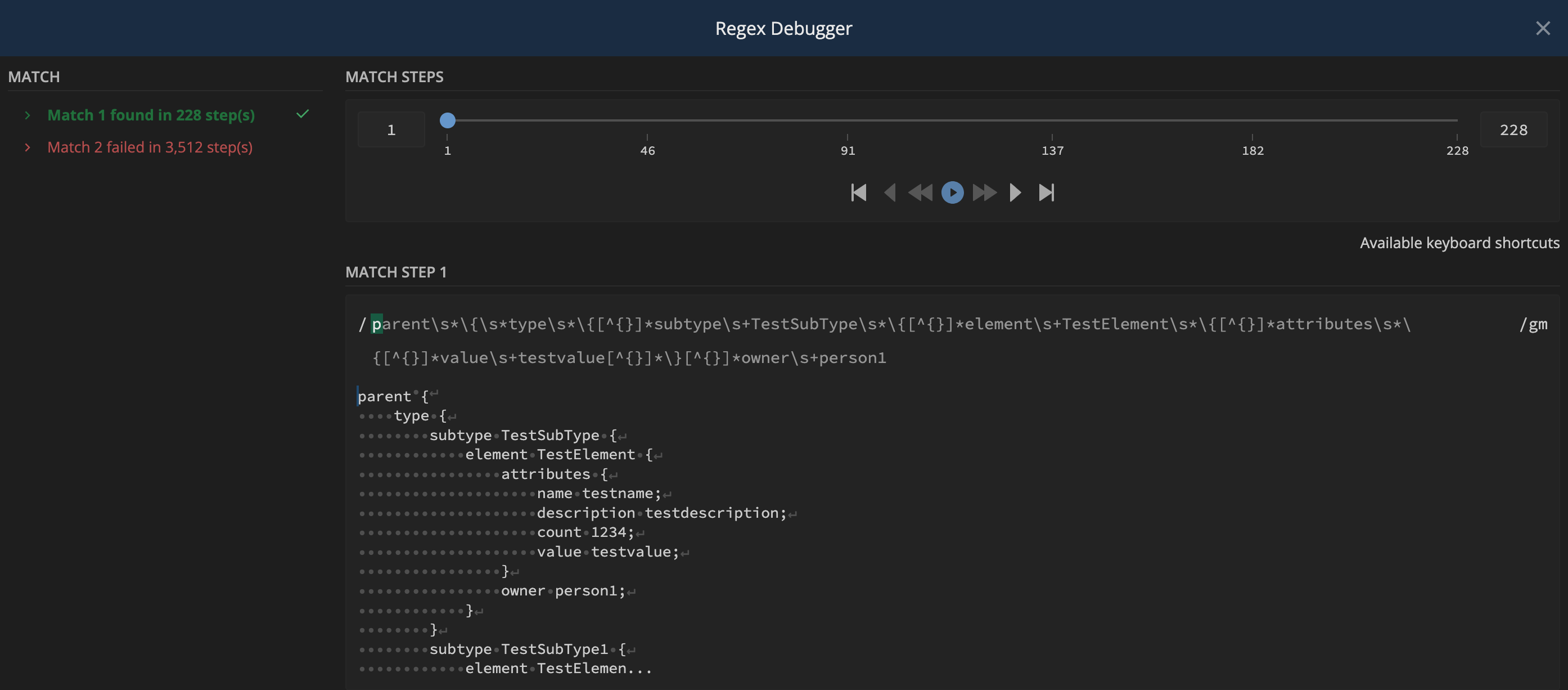Click total steps field showing 228

[x=1513, y=129]
